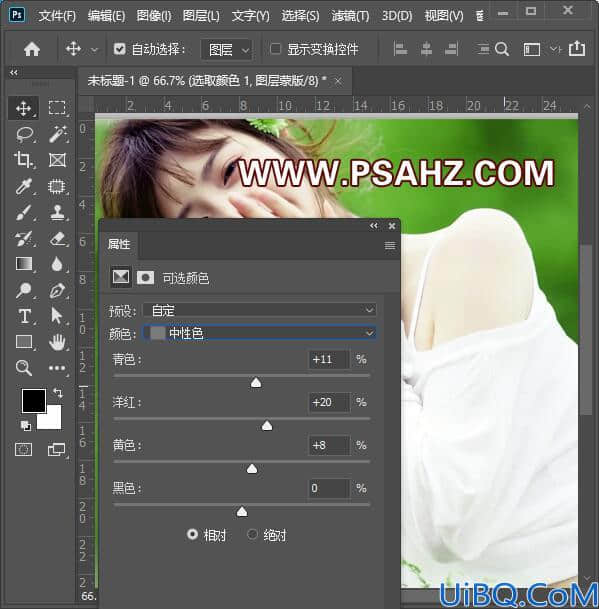Image resolution: width=599 pixels, height=609 pixels.
Task: Choose the 相对 radio option
Action: point(192,534)
